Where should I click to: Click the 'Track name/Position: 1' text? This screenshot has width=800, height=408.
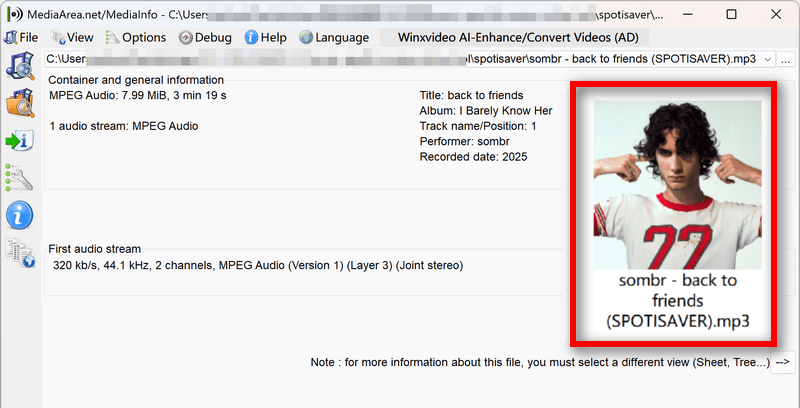click(478, 126)
